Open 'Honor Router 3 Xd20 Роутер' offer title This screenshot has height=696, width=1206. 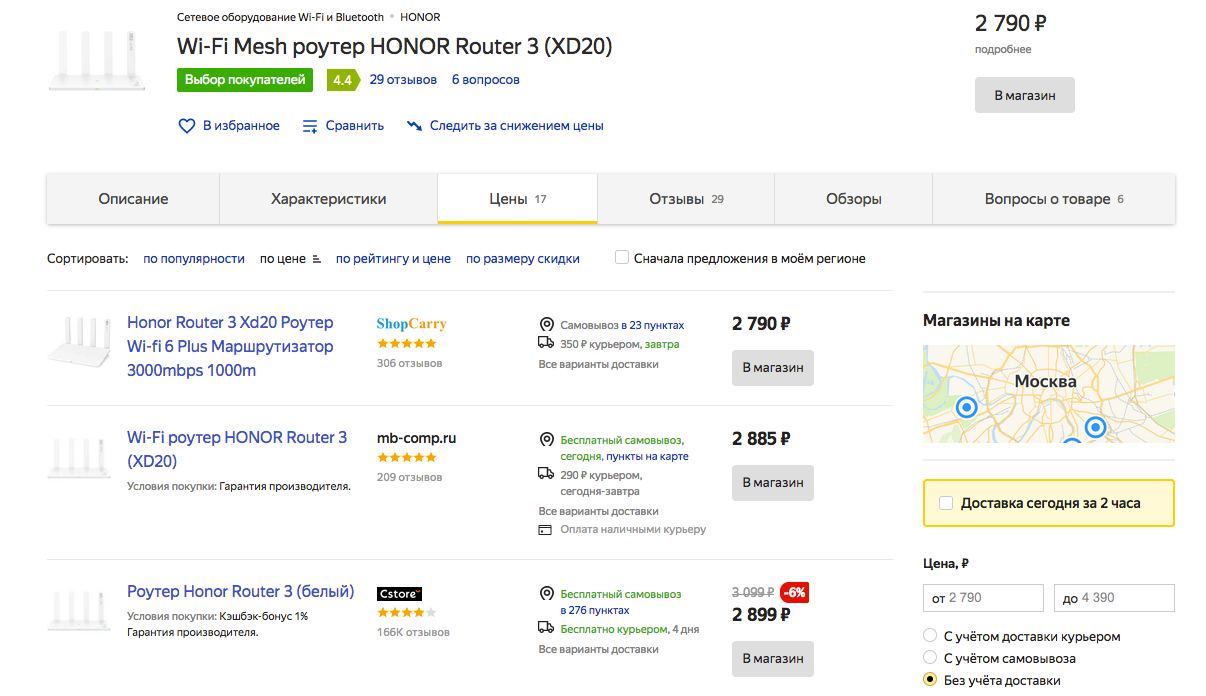click(230, 346)
